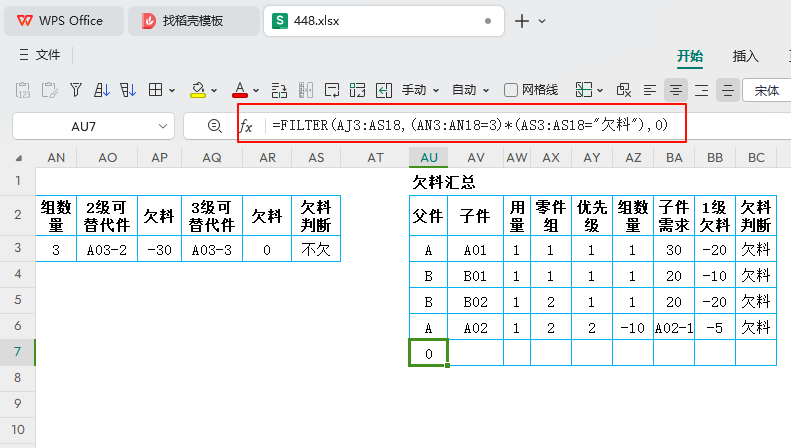
Task: Sort ascending with the A-down arrow icon
Action: (101, 90)
